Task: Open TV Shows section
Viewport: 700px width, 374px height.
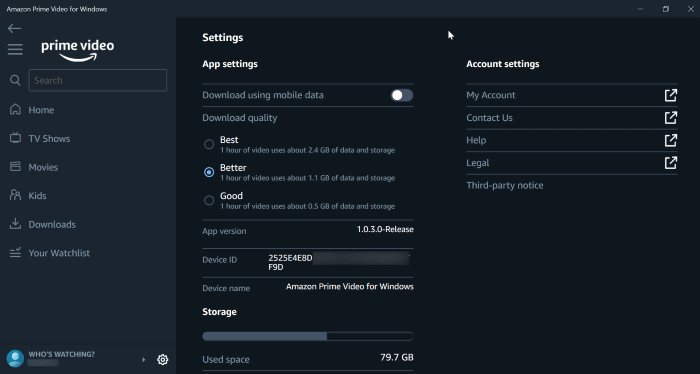Action: (49, 138)
